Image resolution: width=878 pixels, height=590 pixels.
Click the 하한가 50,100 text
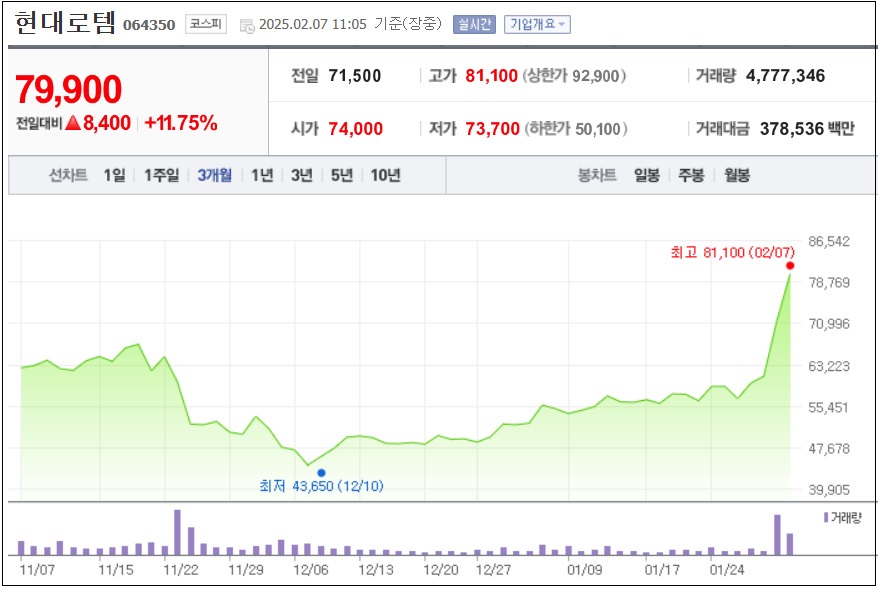click(x=576, y=129)
